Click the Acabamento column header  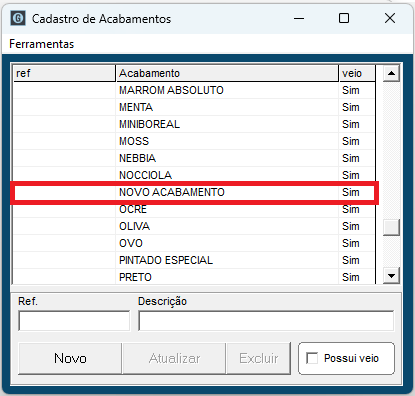227,73
